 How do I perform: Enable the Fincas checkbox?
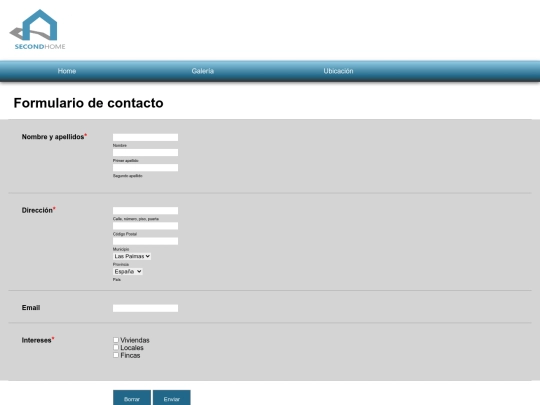pos(116,355)
